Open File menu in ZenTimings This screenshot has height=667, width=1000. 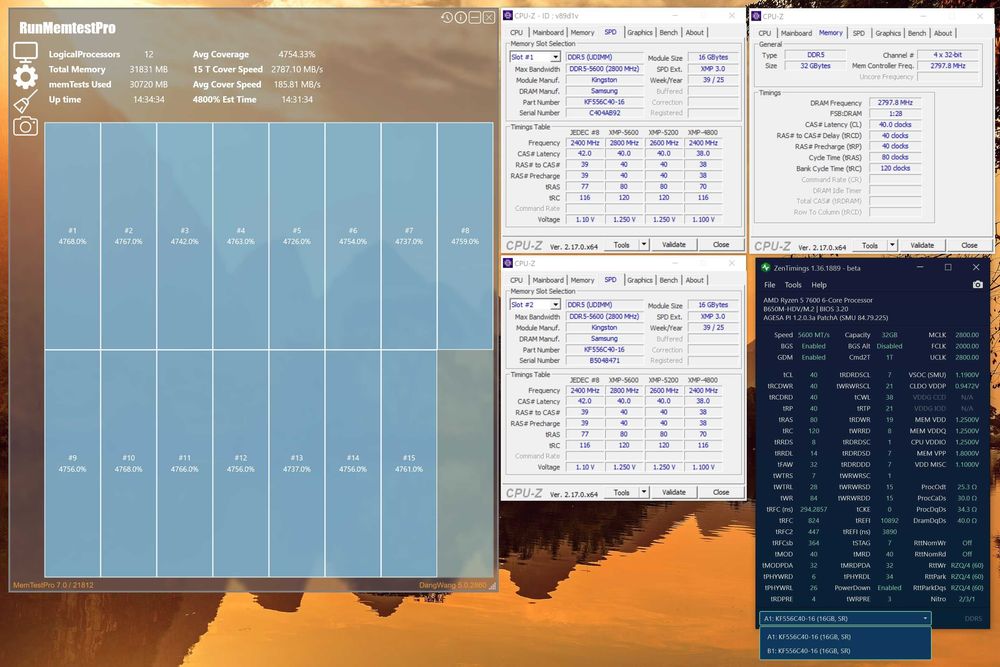pyautogui.click(x=770, y=285)
